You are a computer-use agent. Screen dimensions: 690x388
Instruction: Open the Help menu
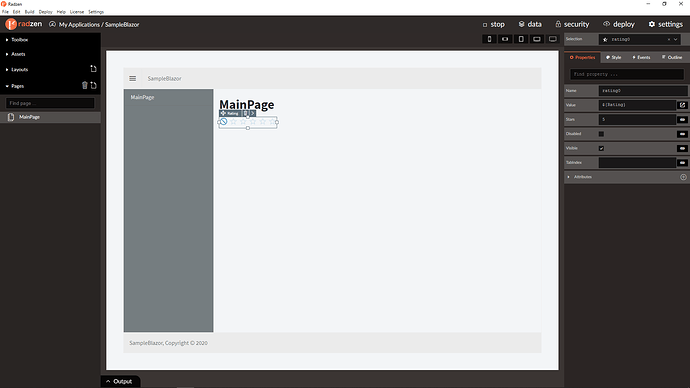[61, 12]
